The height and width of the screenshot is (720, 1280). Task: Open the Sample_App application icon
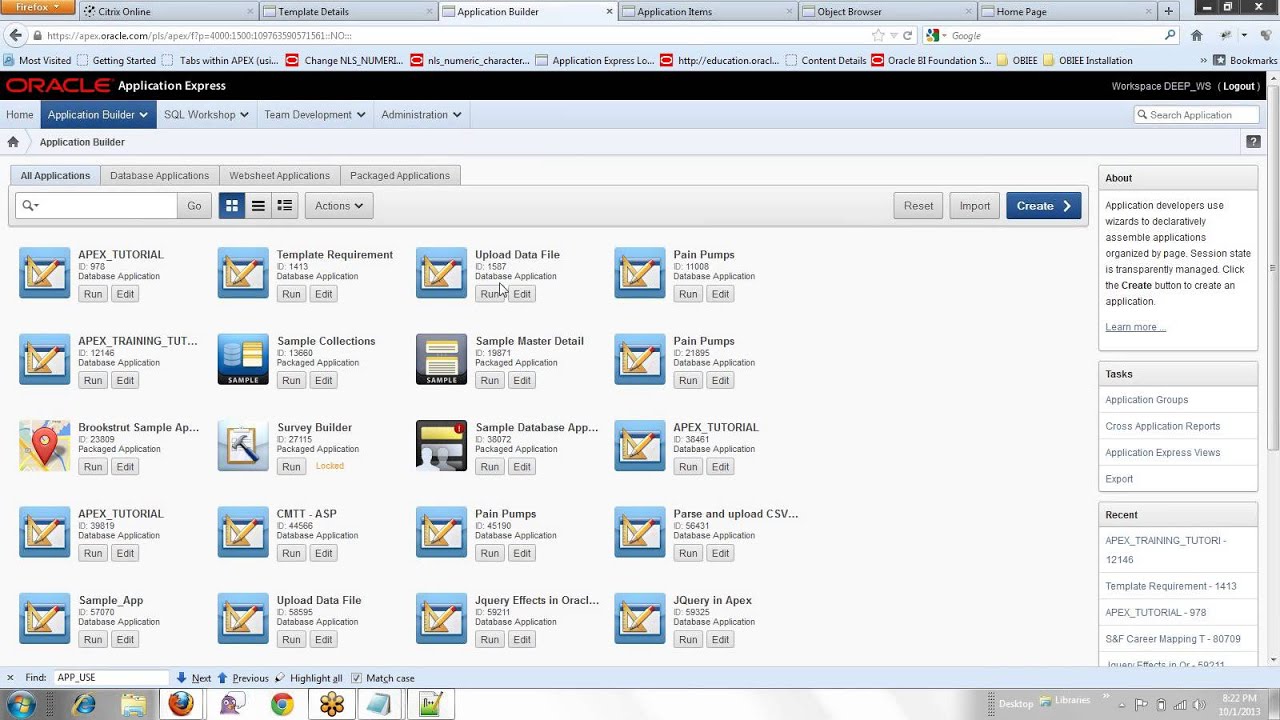(x=45, y=619)
